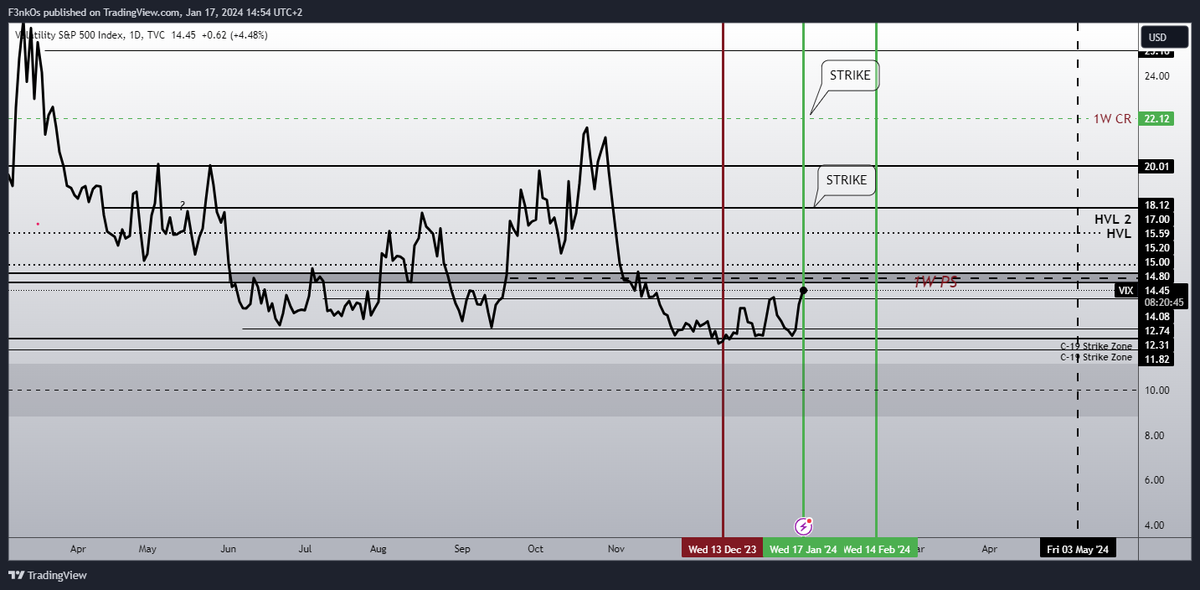Viewport: 1200px width, 590px height.
Task: Click the Jul label on the time axis
Action: pos(306,549)
